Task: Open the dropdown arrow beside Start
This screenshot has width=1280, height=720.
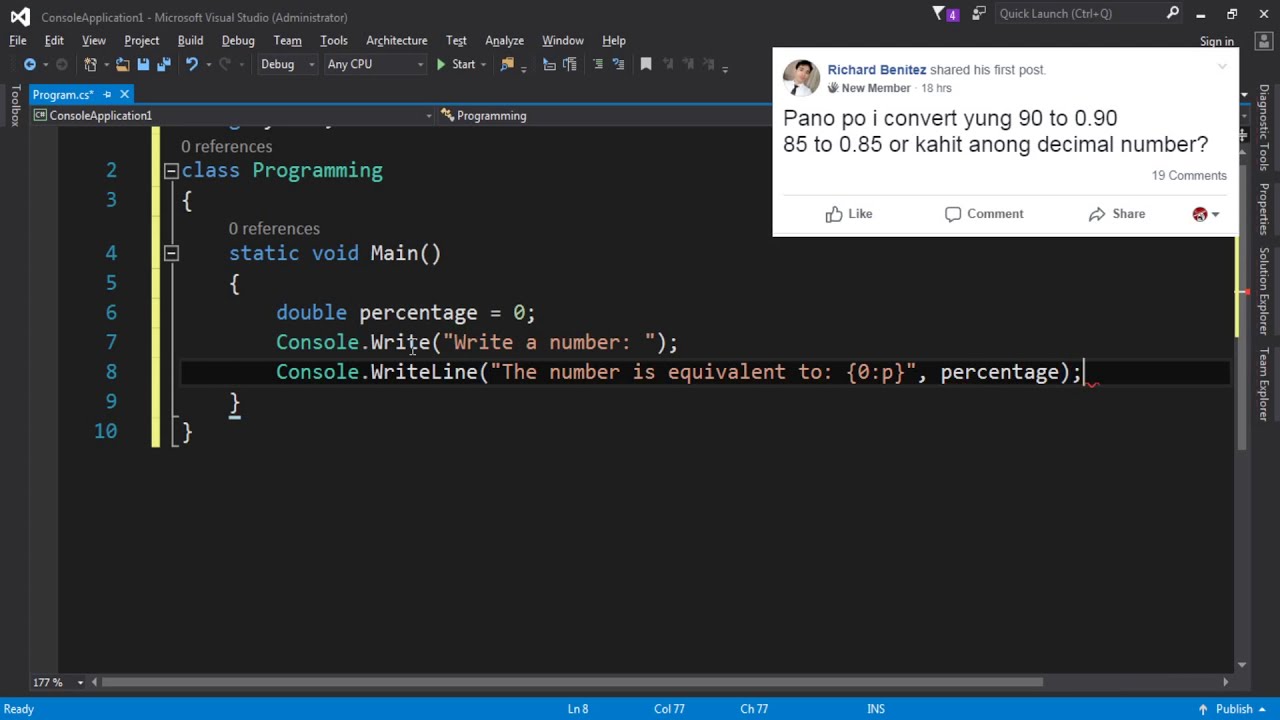Action: click(484, 64)
